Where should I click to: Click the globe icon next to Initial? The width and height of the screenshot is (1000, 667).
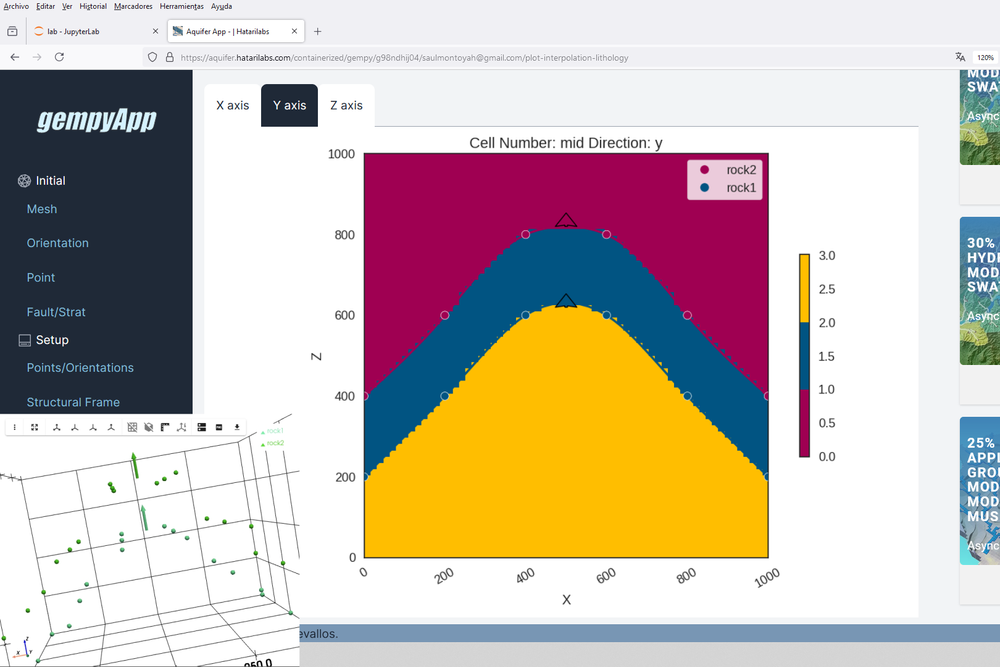pyautogui.click(x=24, y=180)
